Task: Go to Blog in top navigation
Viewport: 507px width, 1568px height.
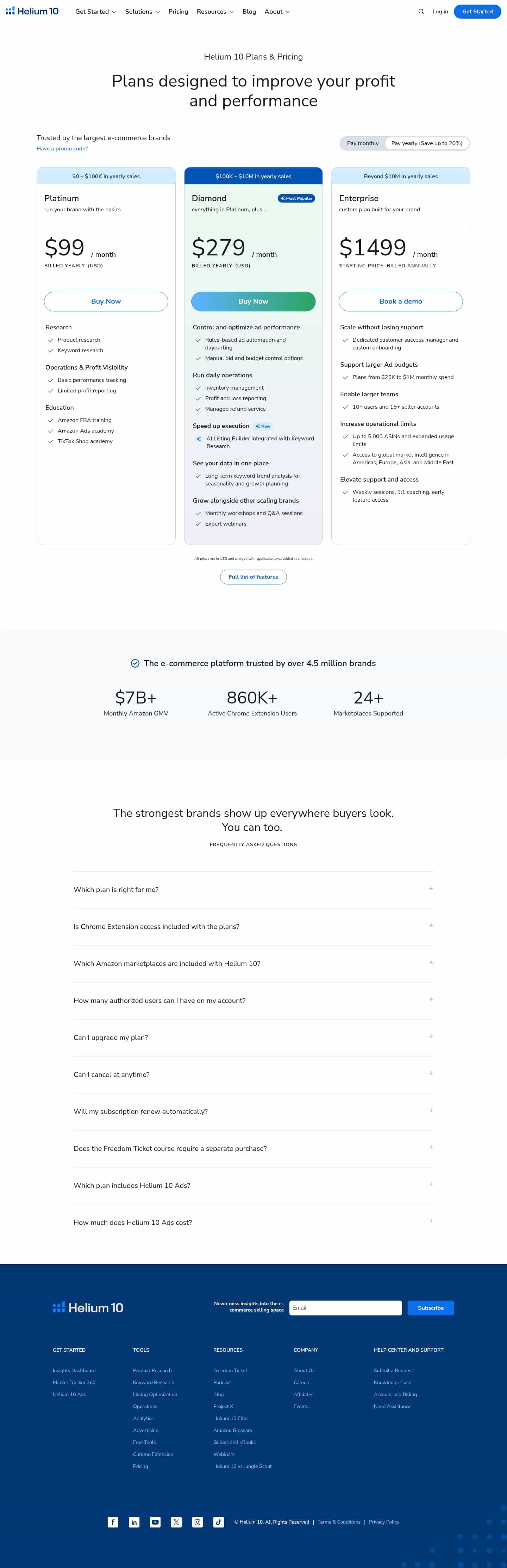Action: click(249, 12)
